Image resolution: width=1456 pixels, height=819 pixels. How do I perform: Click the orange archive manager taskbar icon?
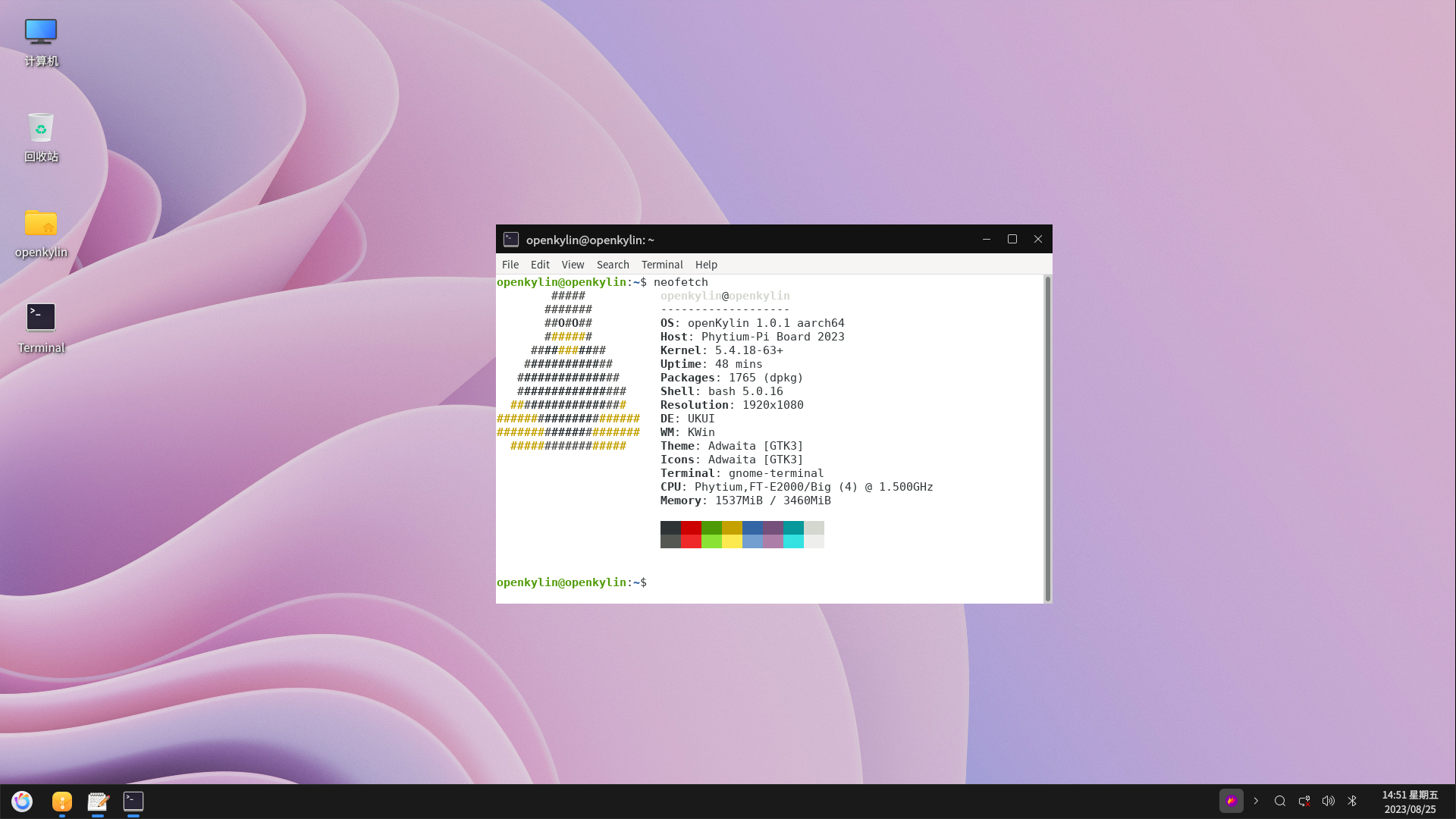(62, 801)
